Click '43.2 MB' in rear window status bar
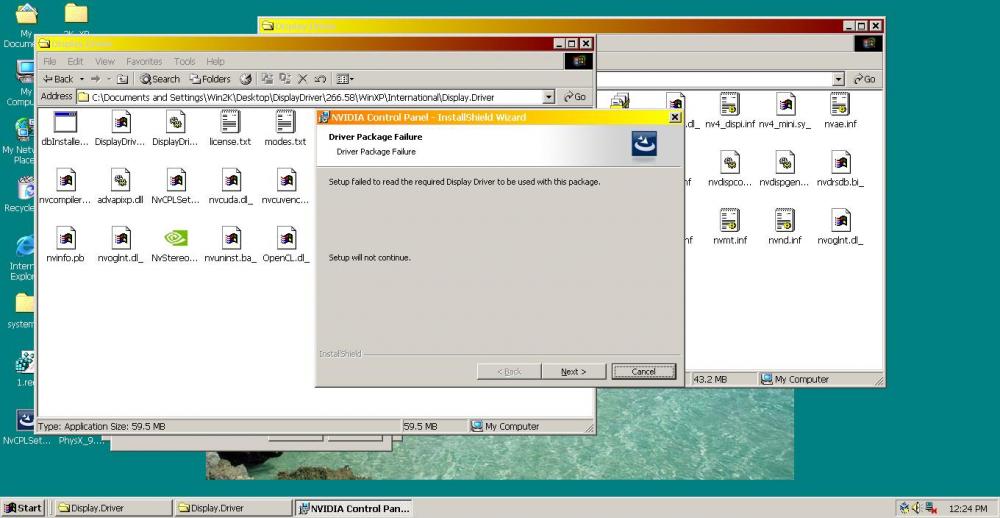This screenshot has width=1000, height=518. 710,380
